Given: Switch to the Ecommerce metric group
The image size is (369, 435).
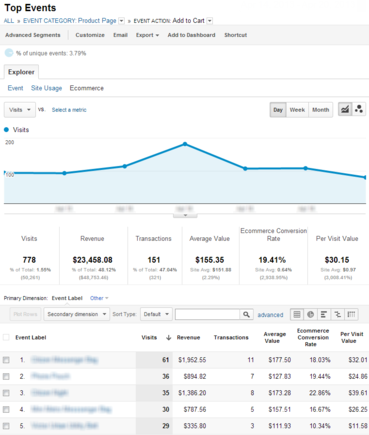Looking at the screenshot, I should [87, 88].
